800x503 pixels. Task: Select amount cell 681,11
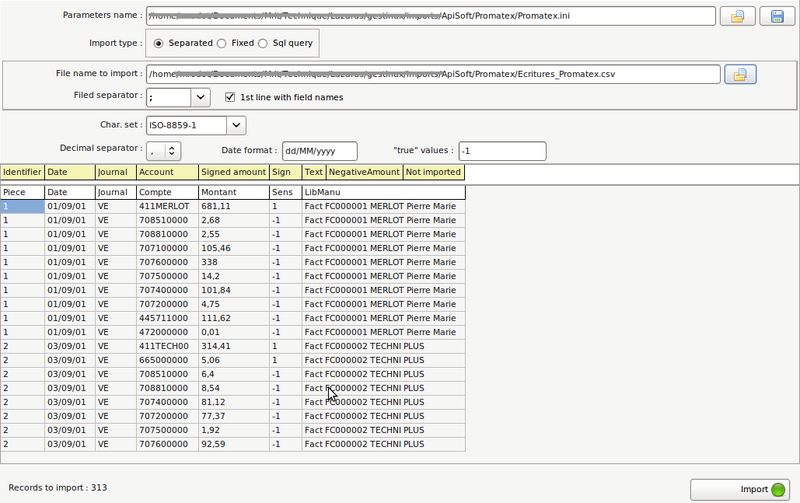pyautogui.click(x=234, y=207)
